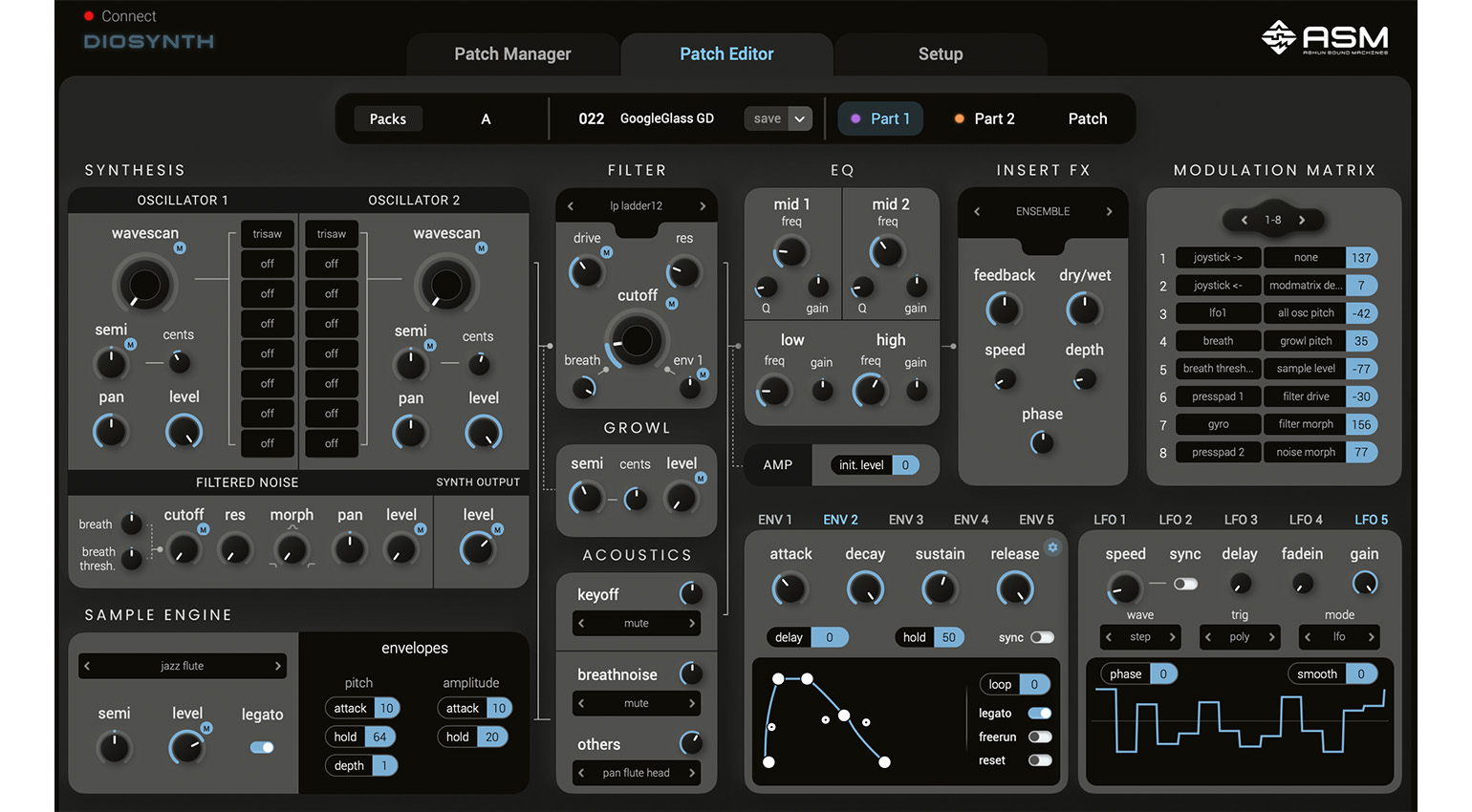Open the save dropdown arrow
Viewport: 1472px width, 812px height.
[x=800, y=118]
